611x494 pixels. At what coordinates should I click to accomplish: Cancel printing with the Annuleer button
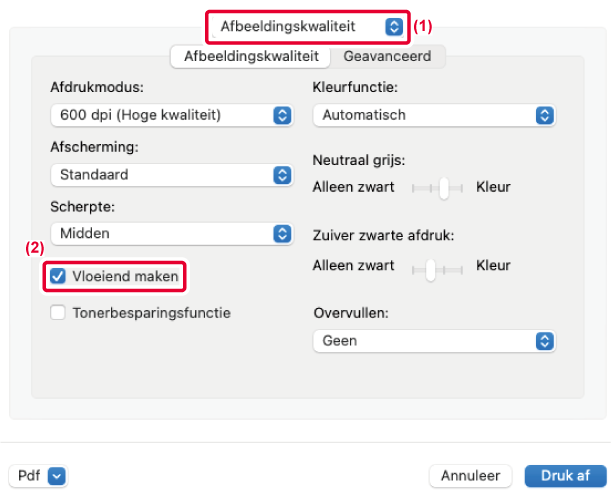pos(470,476)
